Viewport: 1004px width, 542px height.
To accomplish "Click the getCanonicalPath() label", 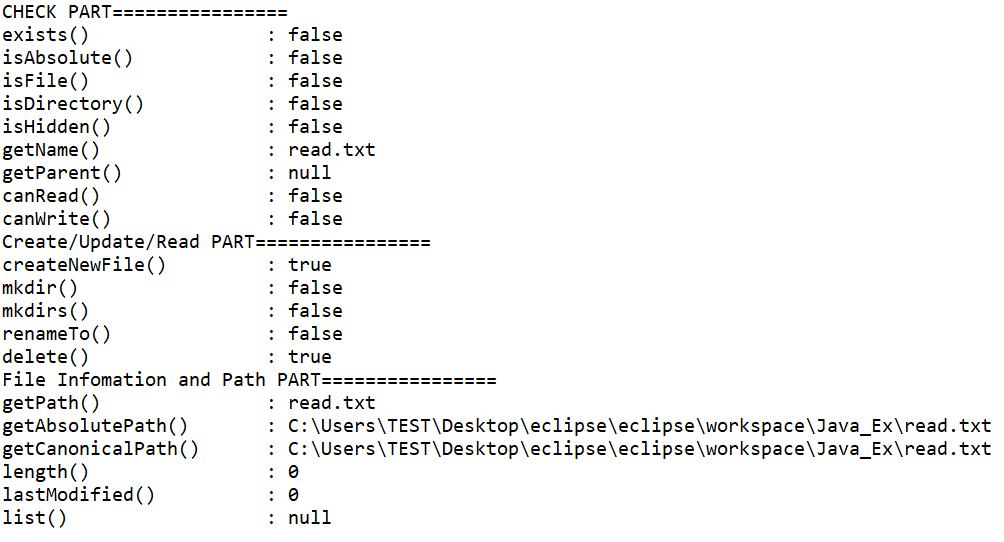I will tap(101, 449).
